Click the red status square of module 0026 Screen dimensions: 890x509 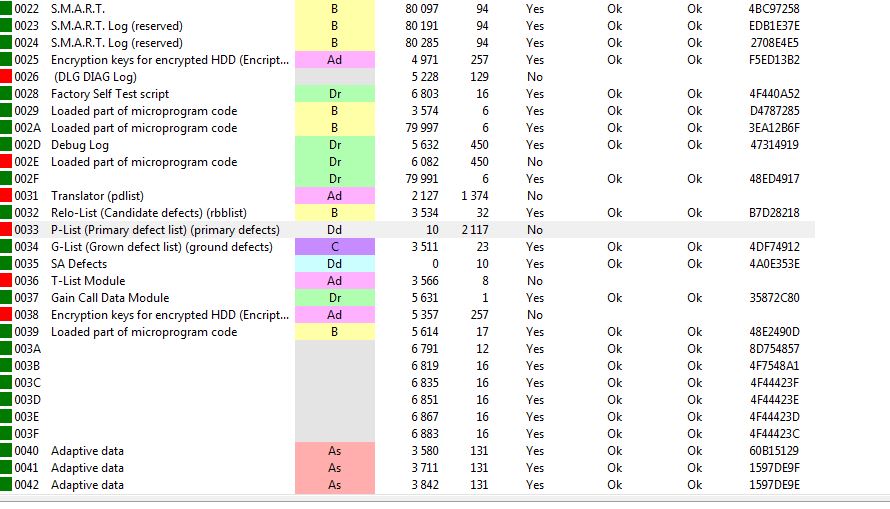click(x=6, y=77)
